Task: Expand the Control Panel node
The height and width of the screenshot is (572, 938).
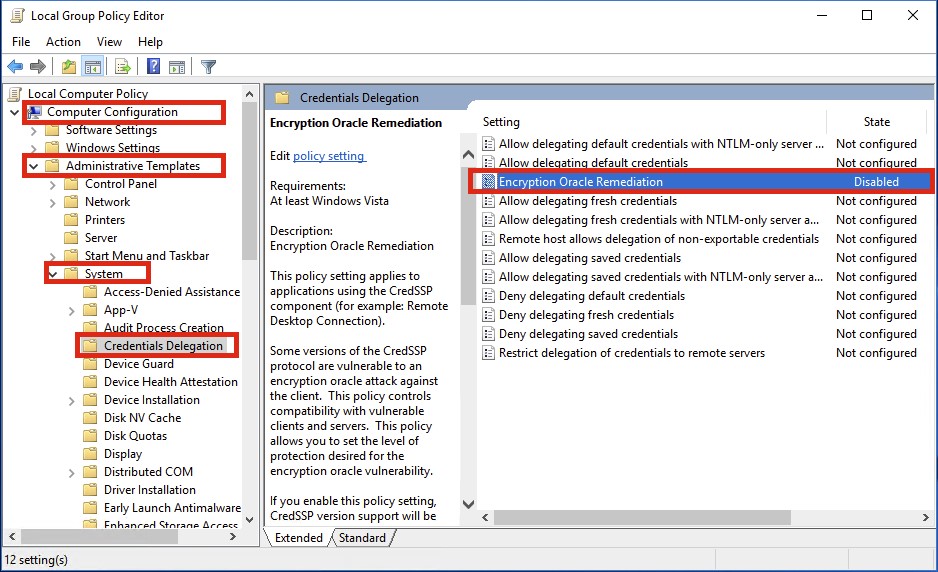Action: point(53,185)
